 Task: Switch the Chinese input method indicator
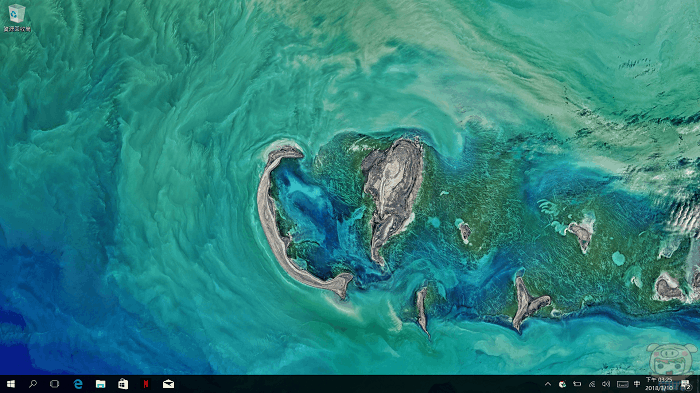pyautogui.click(x=637, y=384)
